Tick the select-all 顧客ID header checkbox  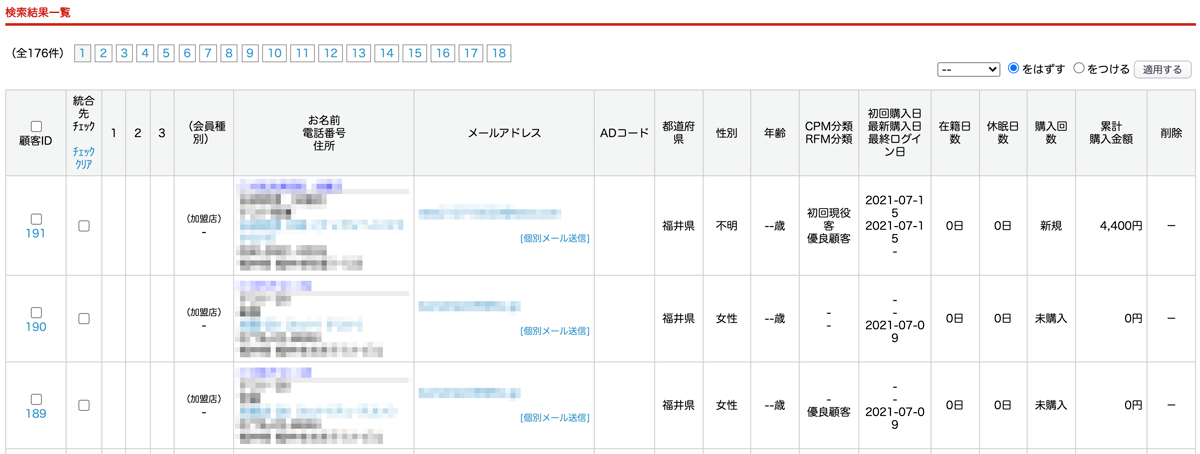[36, 126]
